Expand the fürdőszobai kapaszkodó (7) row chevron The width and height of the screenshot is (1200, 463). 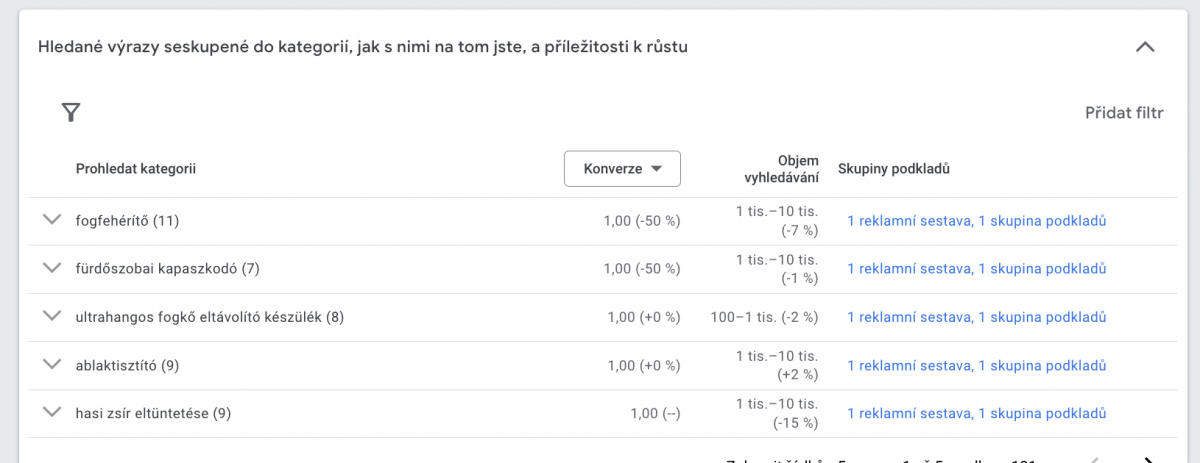pos(52,268)
